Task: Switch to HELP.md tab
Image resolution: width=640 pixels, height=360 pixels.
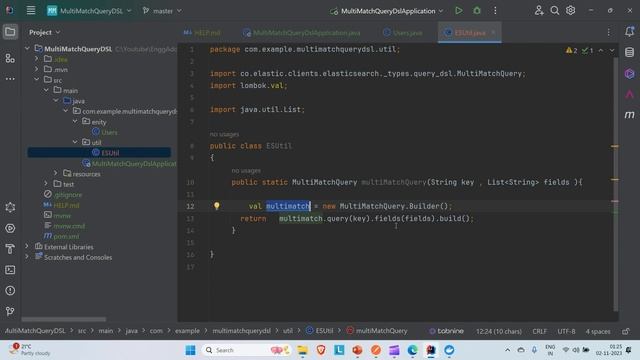Action: pyautogui.click(x=202, y=33)
